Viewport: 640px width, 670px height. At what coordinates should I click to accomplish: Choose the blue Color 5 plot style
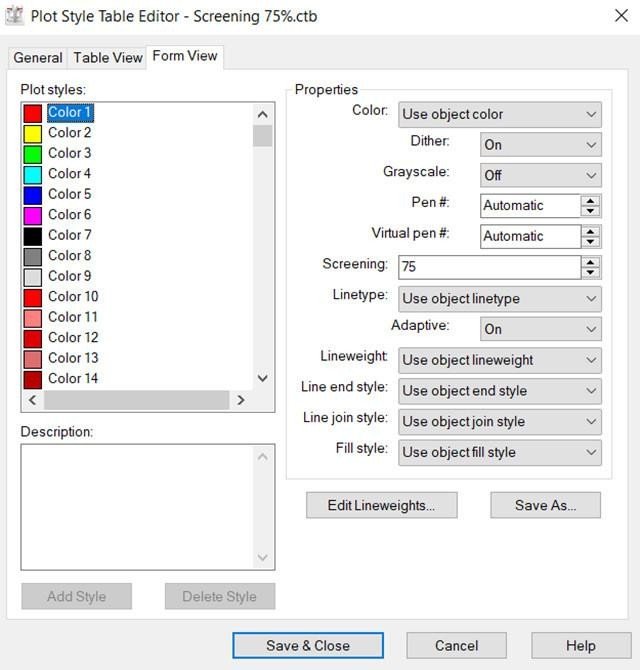[69, 194]
